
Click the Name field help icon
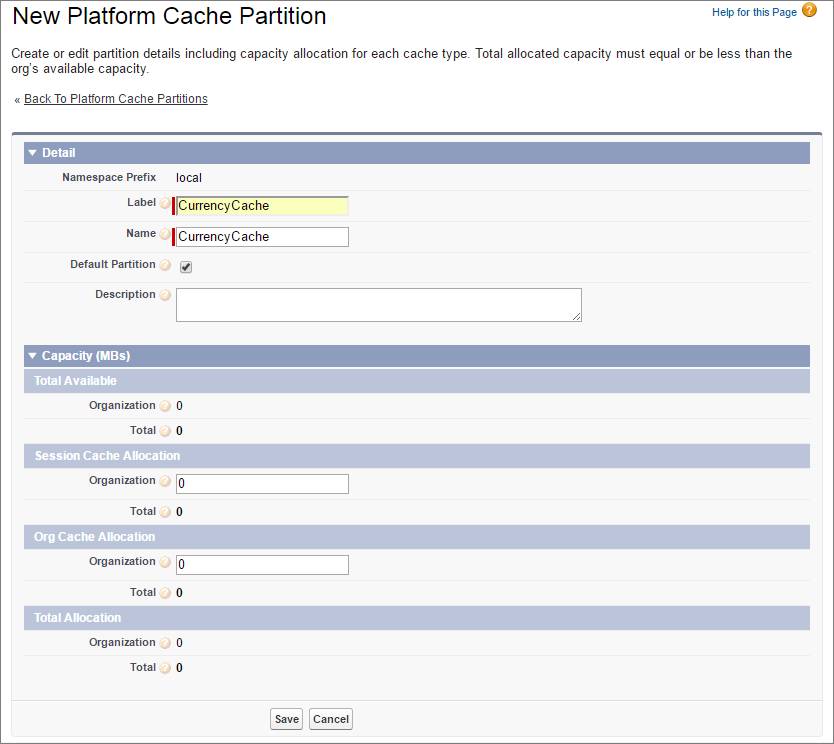[x=165, y=234]
